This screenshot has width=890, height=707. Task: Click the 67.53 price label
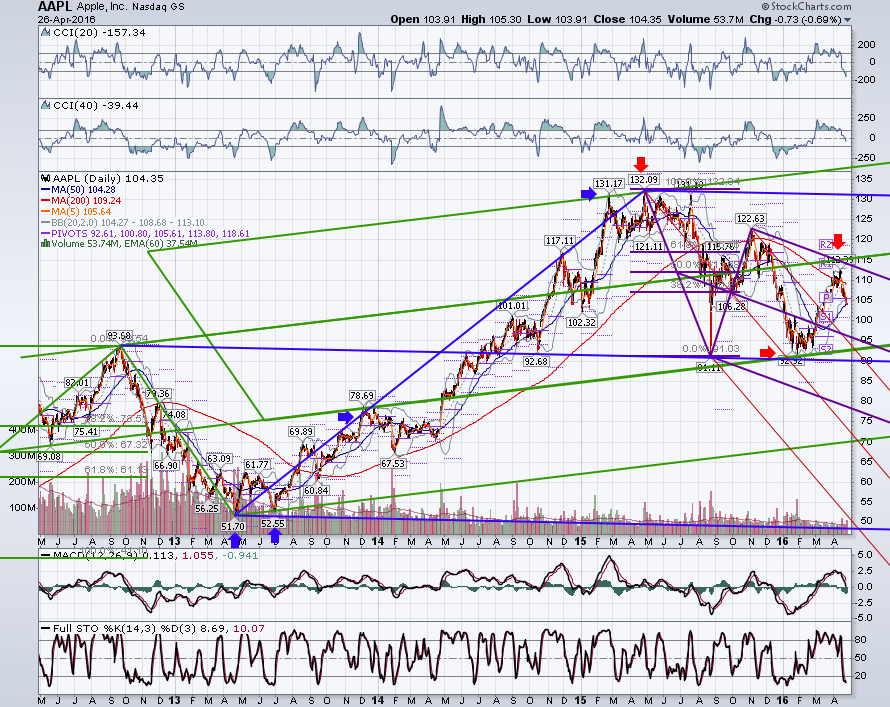pos(393,464)
